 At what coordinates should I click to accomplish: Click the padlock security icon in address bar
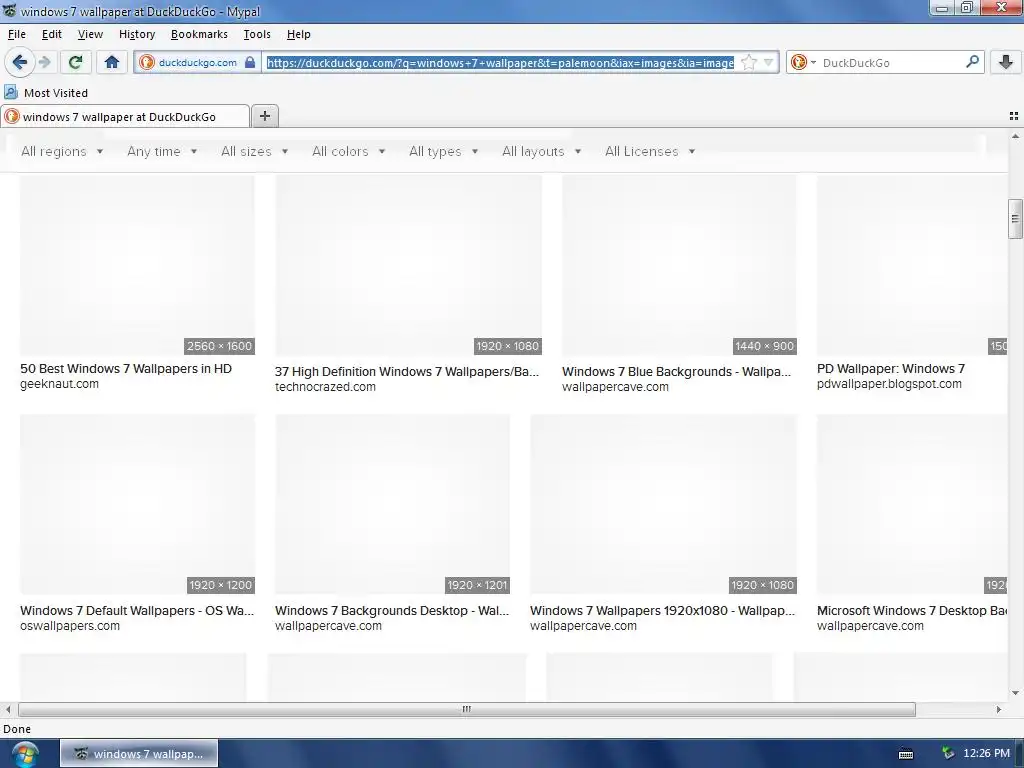pyautogui.click(x=249, y=63)
